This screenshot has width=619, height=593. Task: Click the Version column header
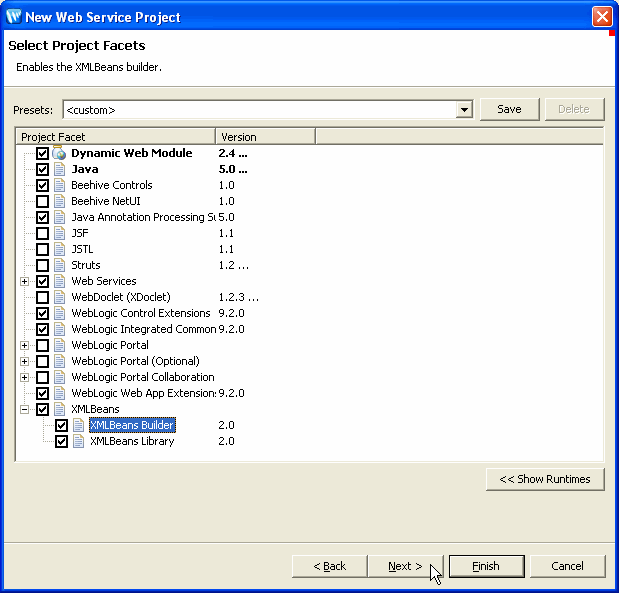(266, 137)
